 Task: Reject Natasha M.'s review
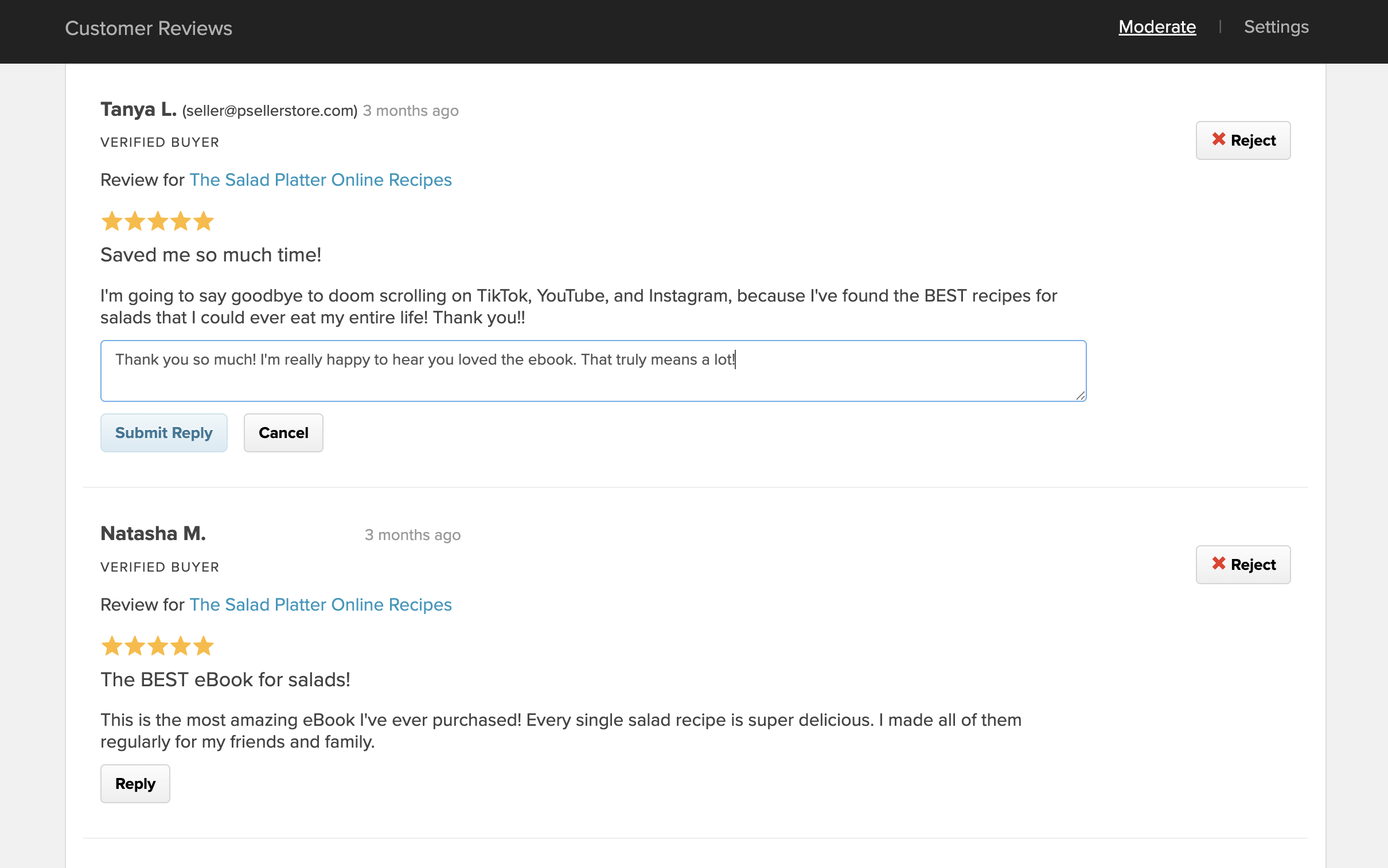(x=1243, y=565)
